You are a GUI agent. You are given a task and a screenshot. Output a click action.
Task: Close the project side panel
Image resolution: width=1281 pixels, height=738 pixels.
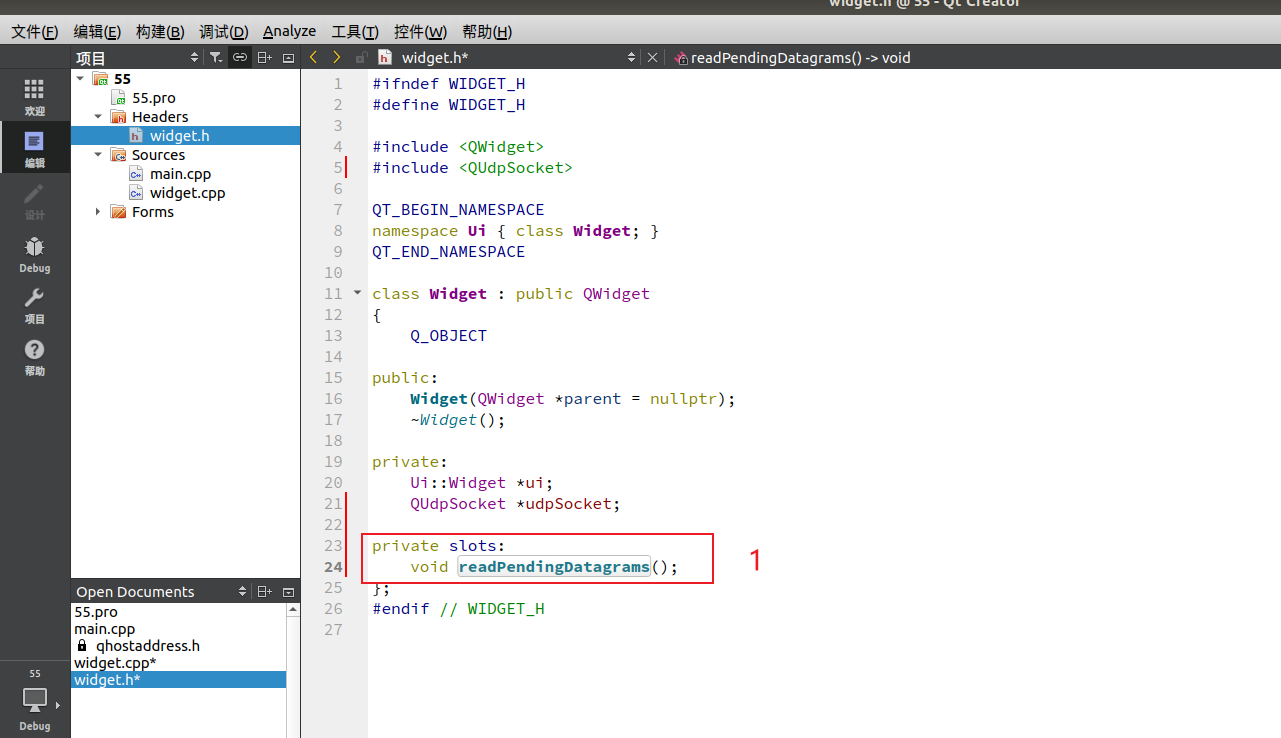point(289,58)
